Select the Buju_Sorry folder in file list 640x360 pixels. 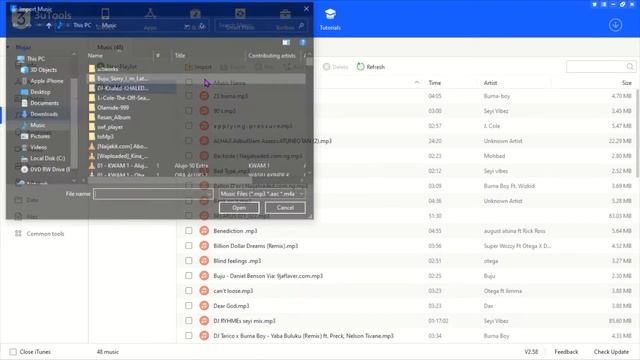122,78
